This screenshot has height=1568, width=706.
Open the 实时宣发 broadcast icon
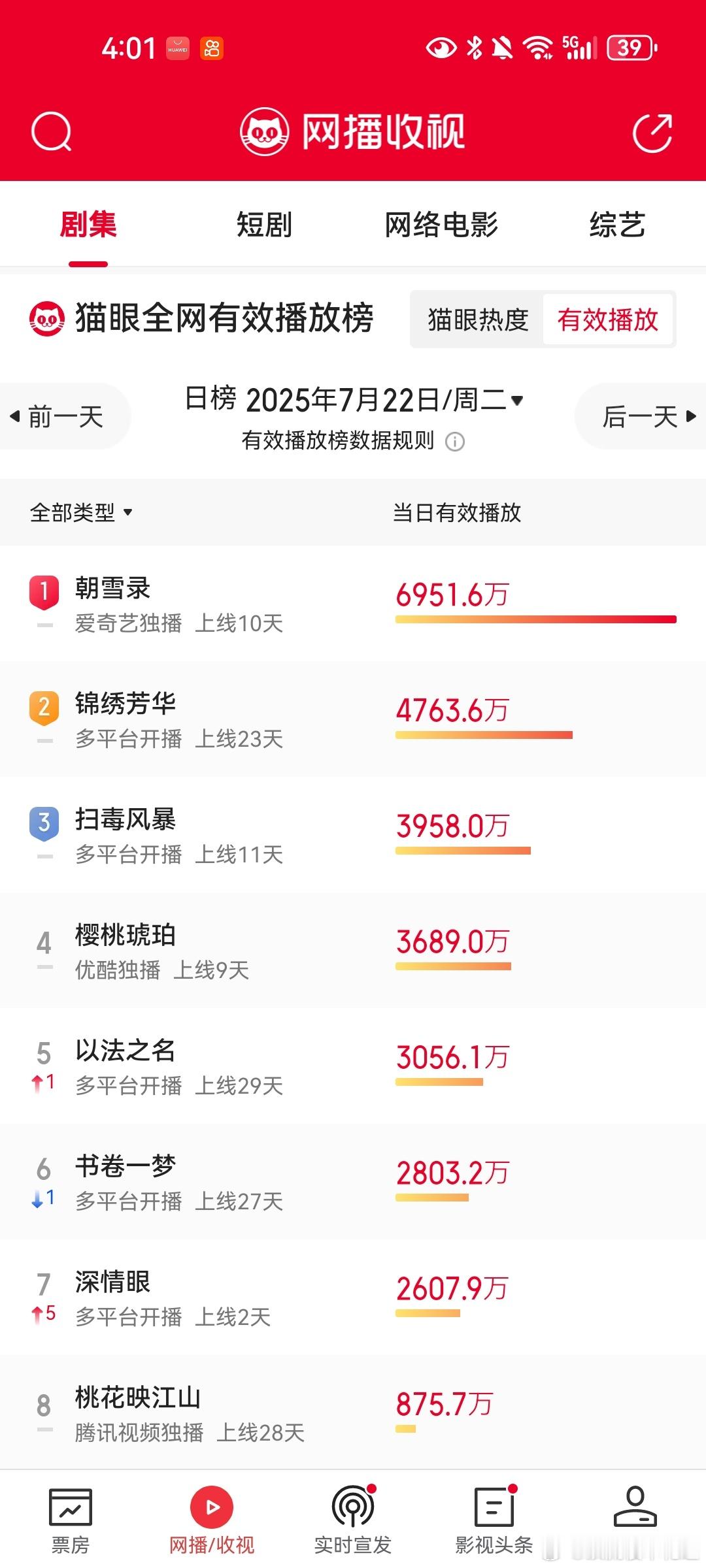click(x=353, y=1507)
